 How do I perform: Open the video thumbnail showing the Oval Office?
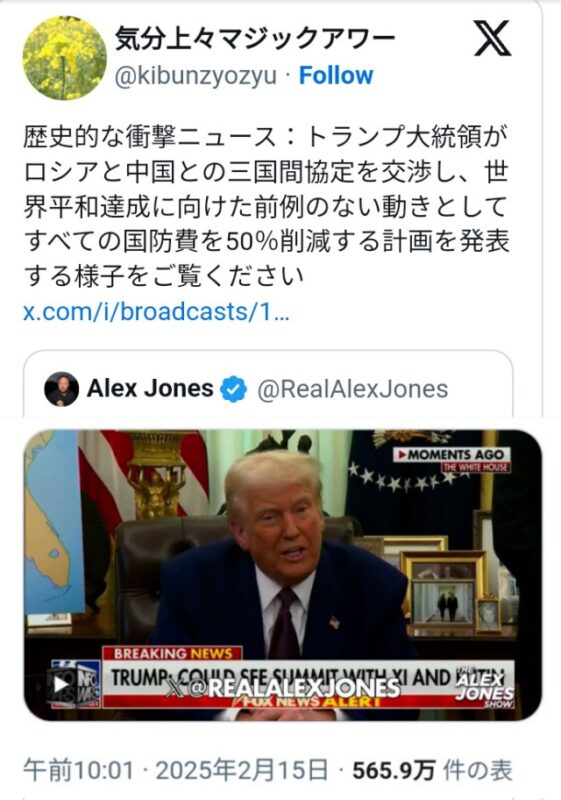(283, 575)
